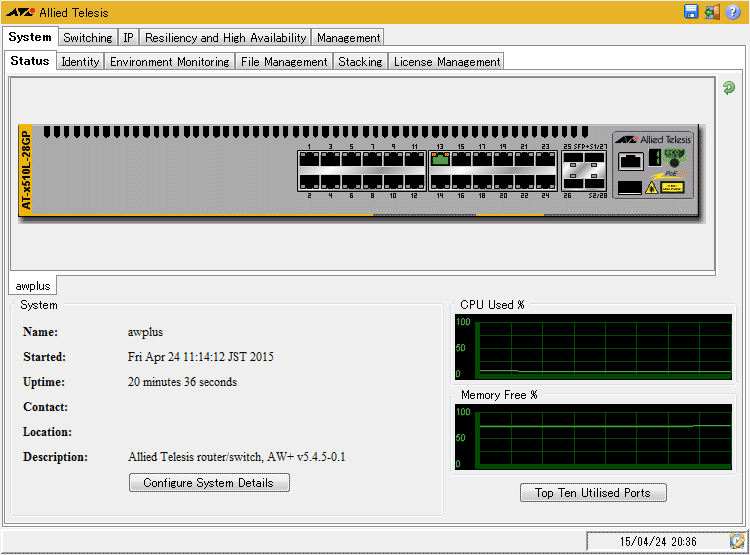The height and width of the screenshot is (555, 750).
Task: Refresh the device view with green arrow
Action: tap(729, 88)
